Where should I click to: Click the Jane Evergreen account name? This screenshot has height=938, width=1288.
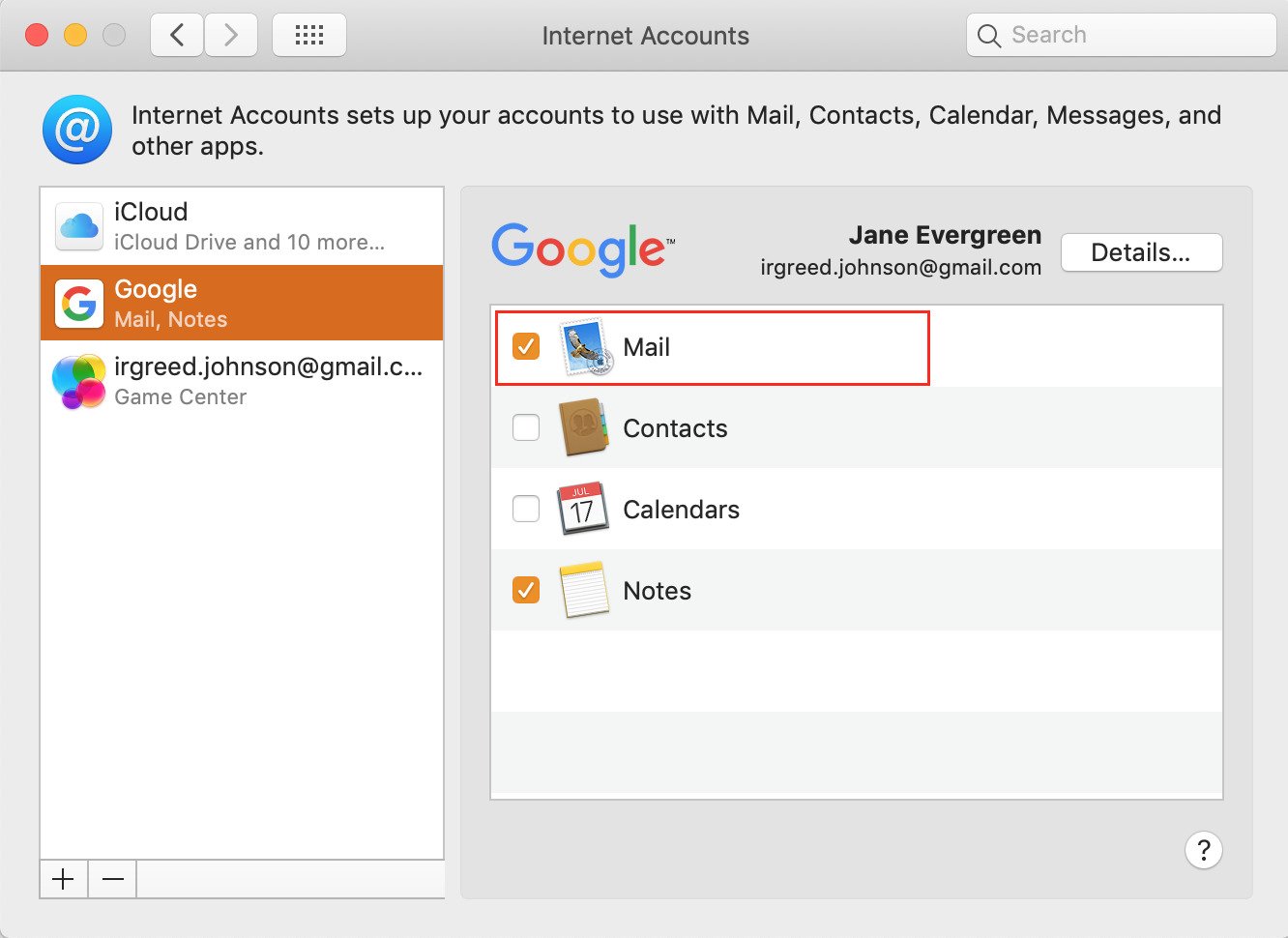click(x=945, y=235)
